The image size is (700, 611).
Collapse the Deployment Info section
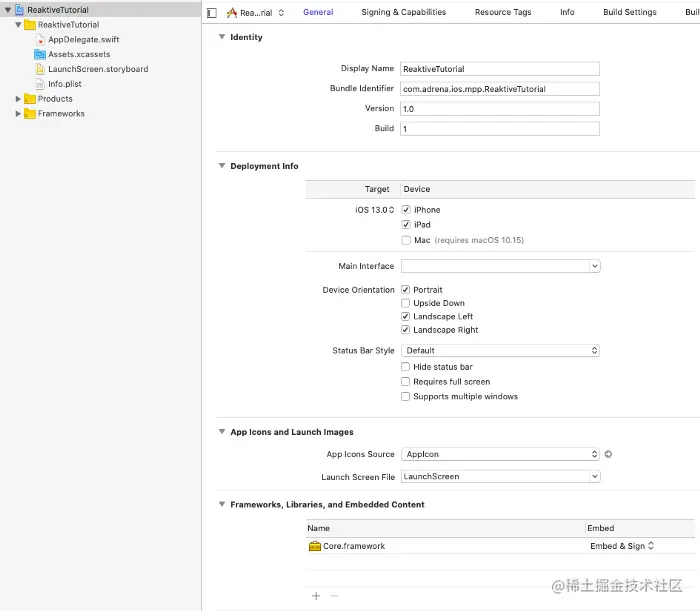(222, 166)
